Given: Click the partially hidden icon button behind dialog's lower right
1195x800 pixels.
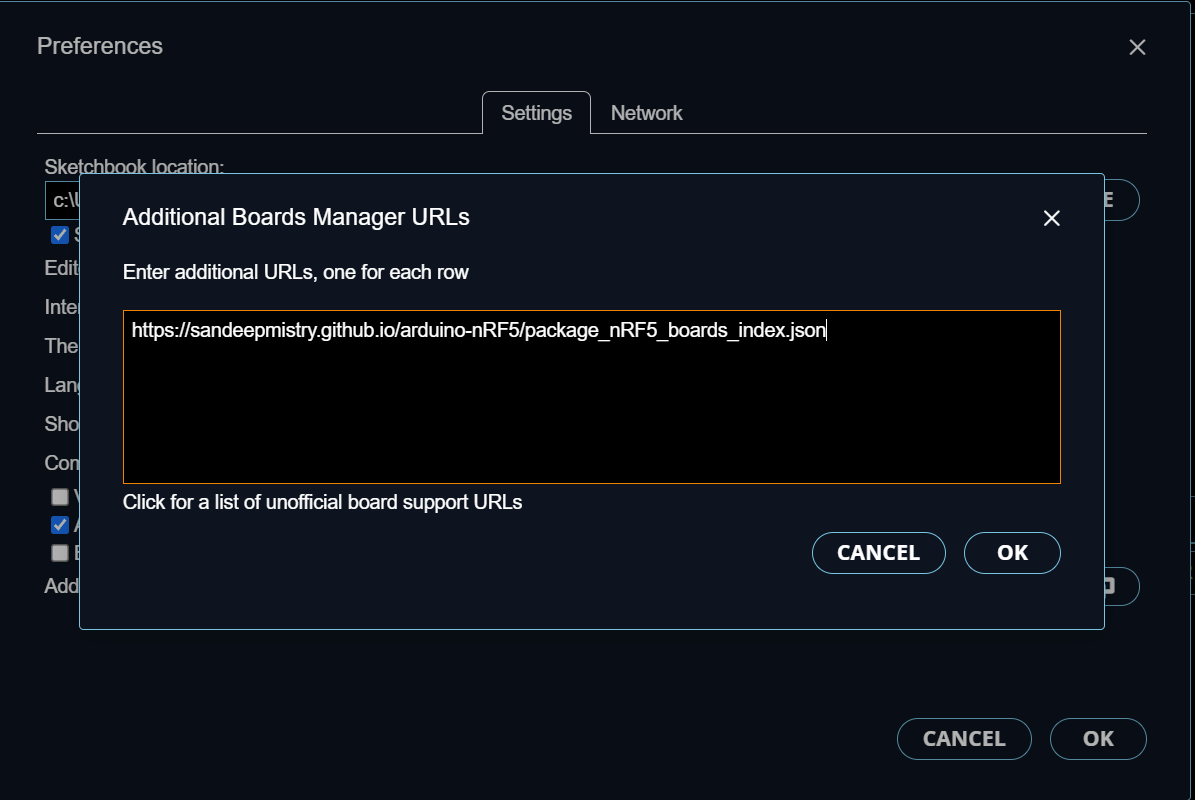Looking at the screenshot, I should [x=1121, y=586].
